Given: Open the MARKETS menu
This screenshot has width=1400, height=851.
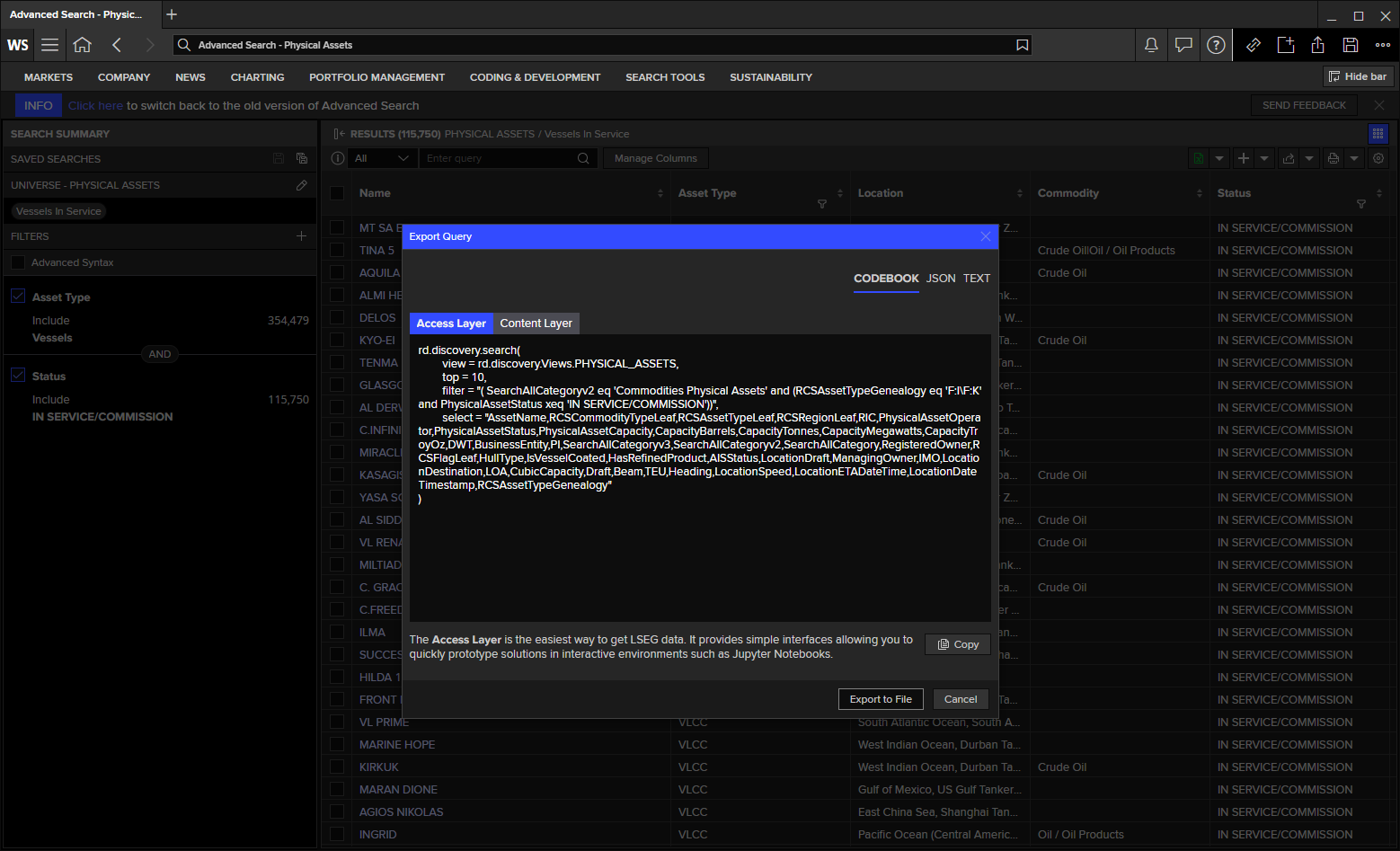Looking at the screenshot, I should (x=49, y=77).
